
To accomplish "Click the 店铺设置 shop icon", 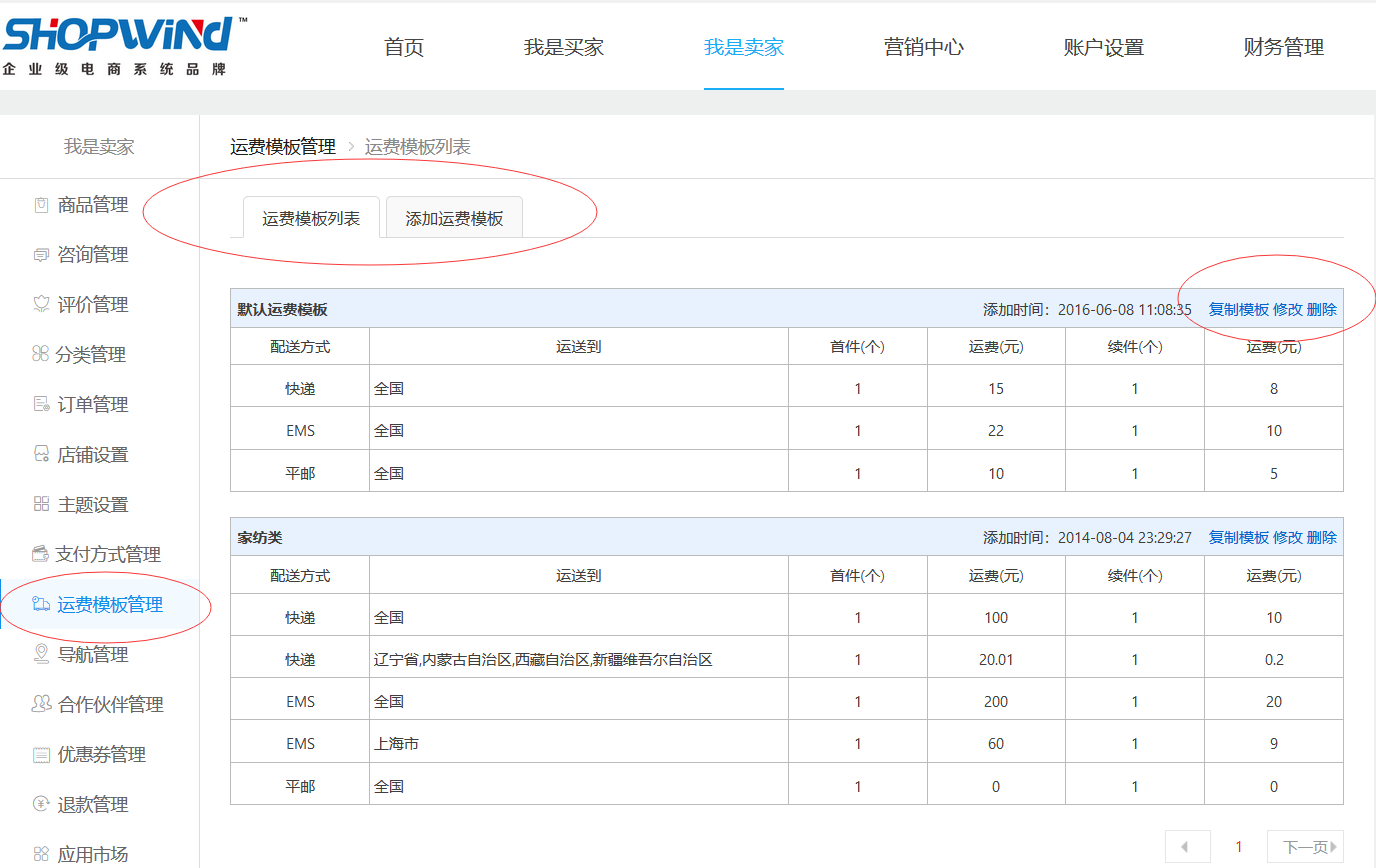I will tap(41, 455).
